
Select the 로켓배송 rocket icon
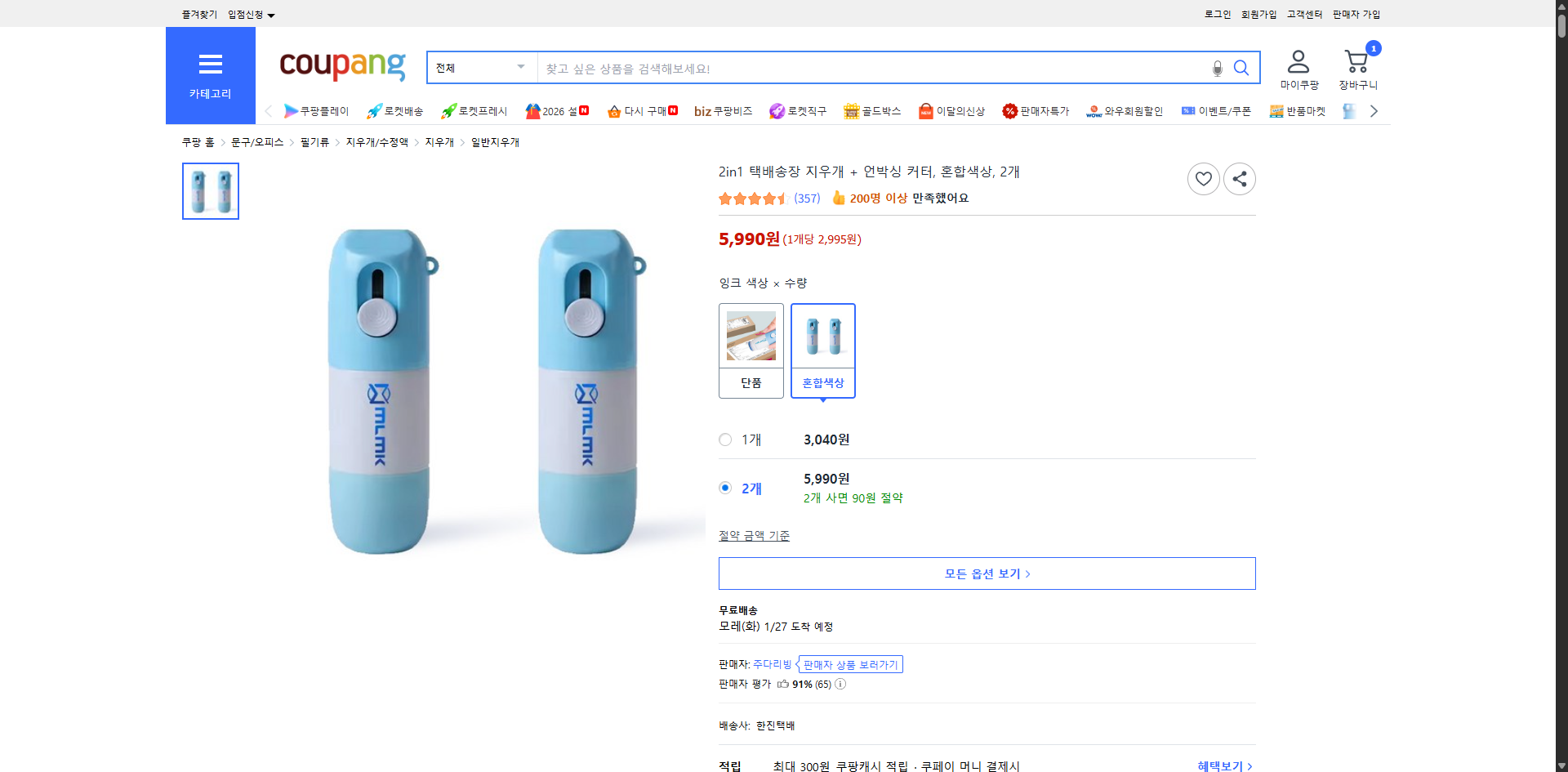point(373,110)
